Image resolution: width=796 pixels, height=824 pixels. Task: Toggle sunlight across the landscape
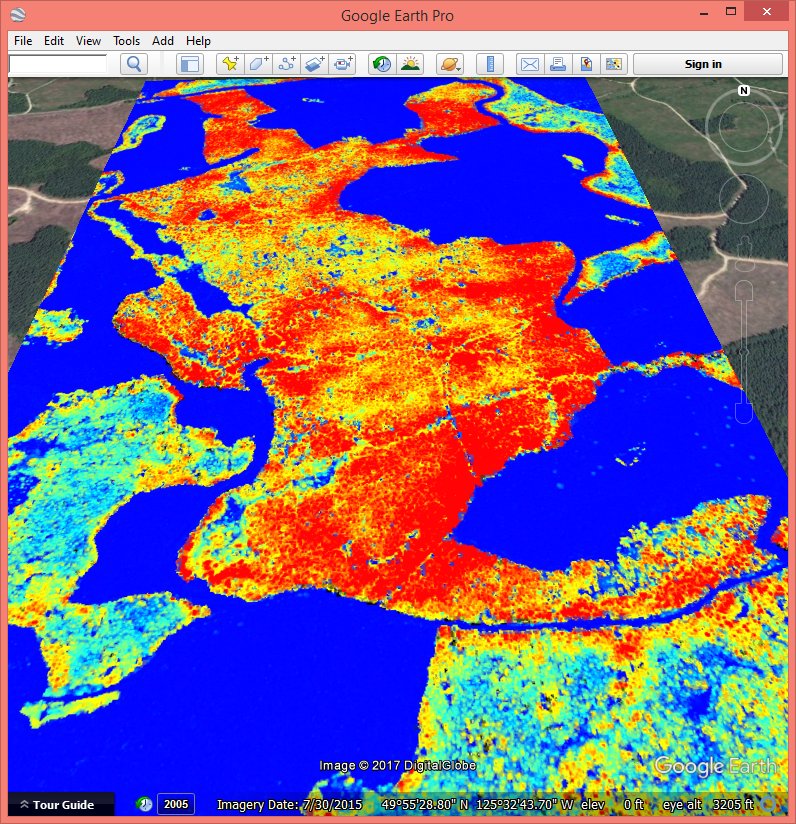[409, 64]
